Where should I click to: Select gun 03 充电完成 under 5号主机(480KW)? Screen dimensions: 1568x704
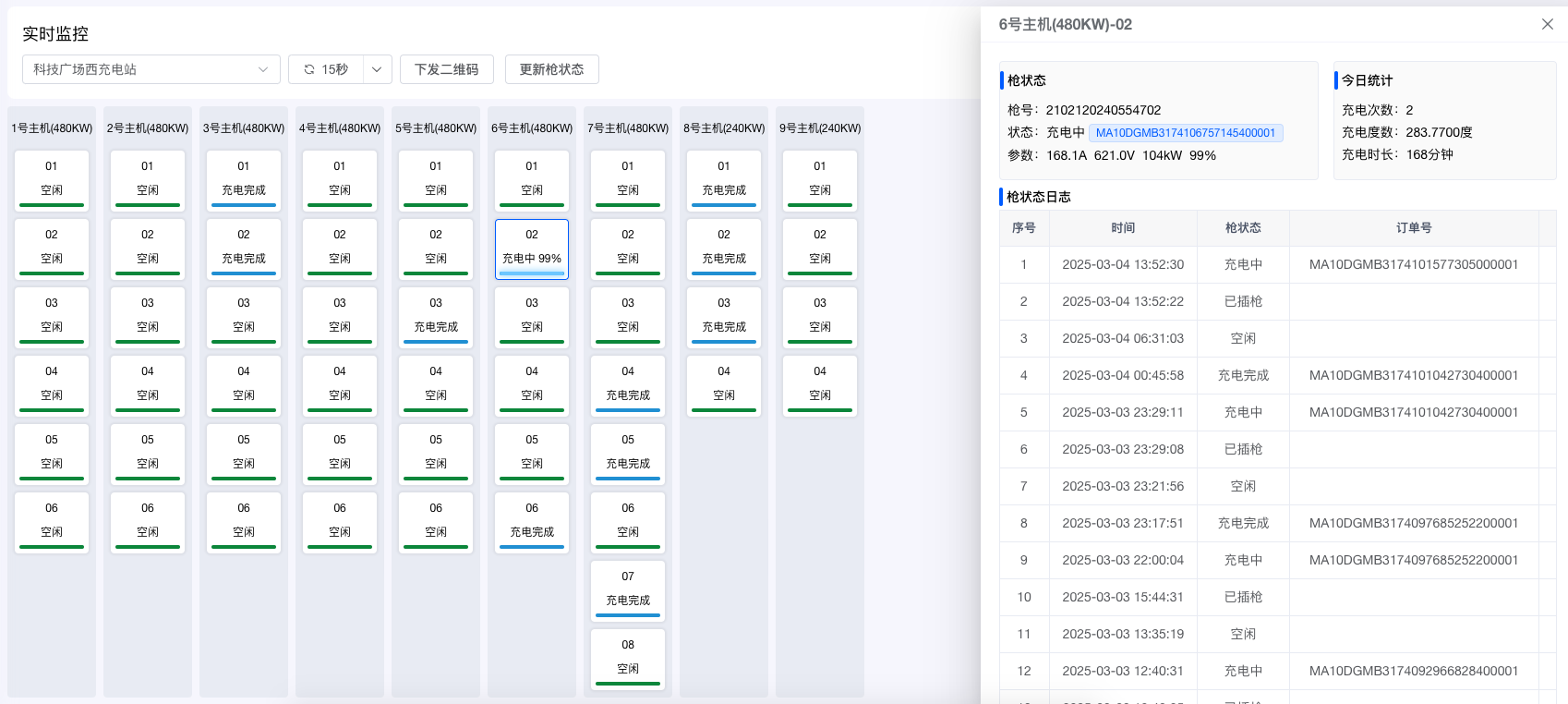pos(436,318)
